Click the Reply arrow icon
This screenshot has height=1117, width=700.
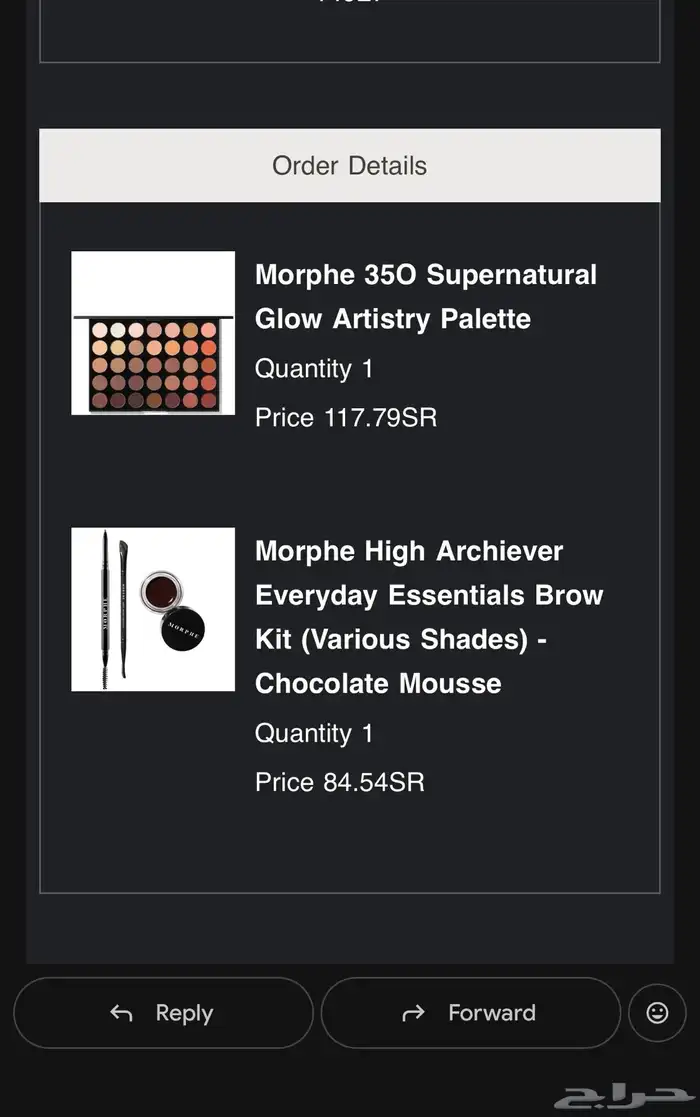tap(121, 1013)
